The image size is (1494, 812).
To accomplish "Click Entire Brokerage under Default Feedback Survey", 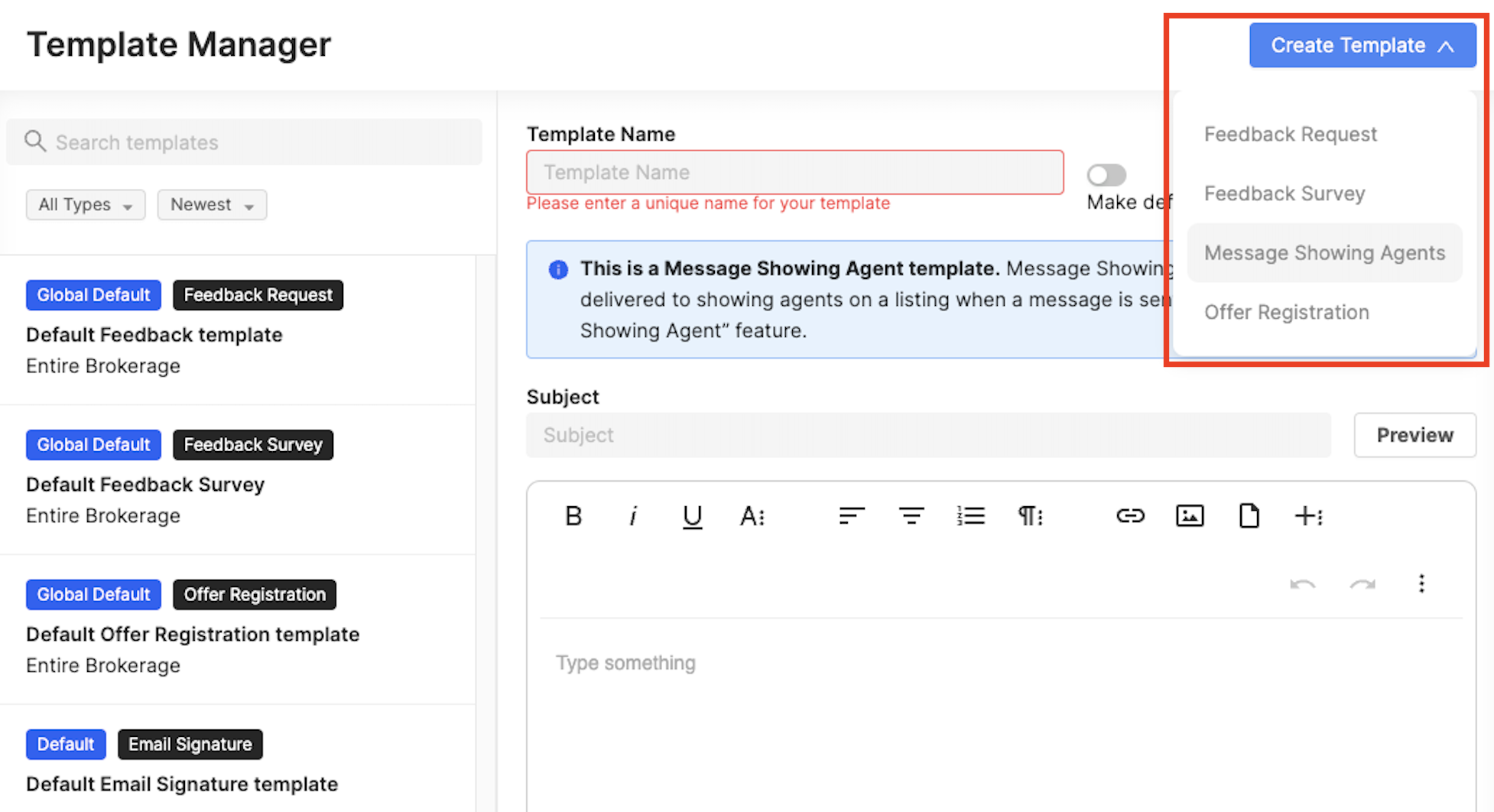I will pyautogui.click(x=103, y=516).
